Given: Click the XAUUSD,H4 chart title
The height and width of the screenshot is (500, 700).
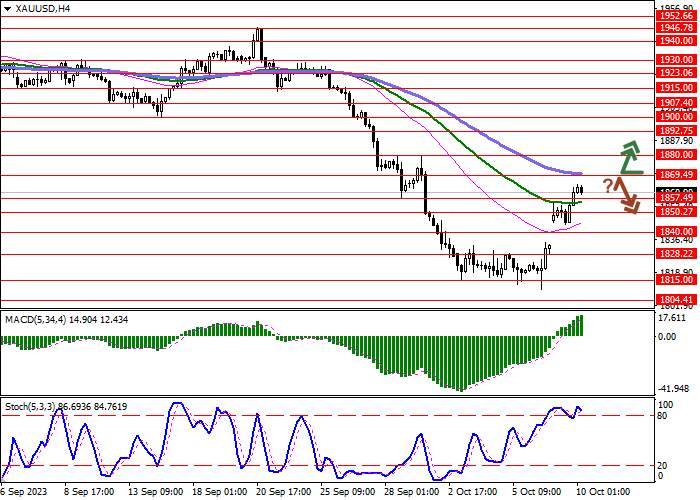Looking at the screenshot, I should [42, 8].
